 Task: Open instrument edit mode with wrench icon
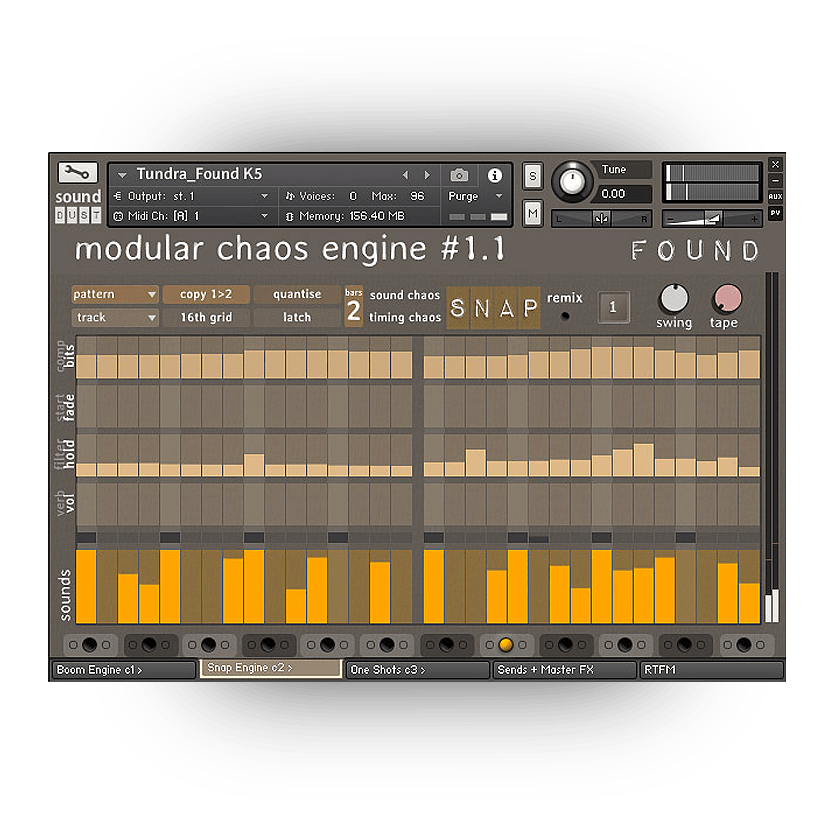(77, 173)
